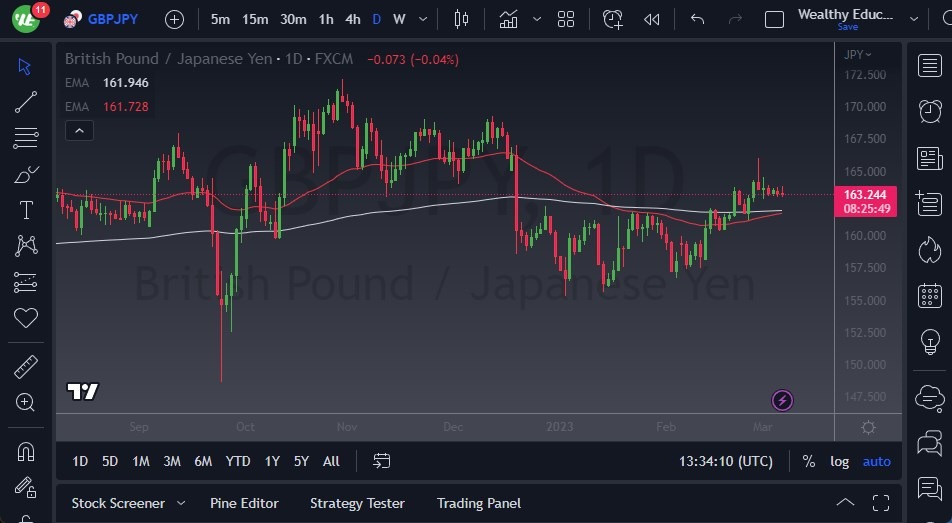
Task: Open the watchlist panel icon
Action: click(930, 66)
